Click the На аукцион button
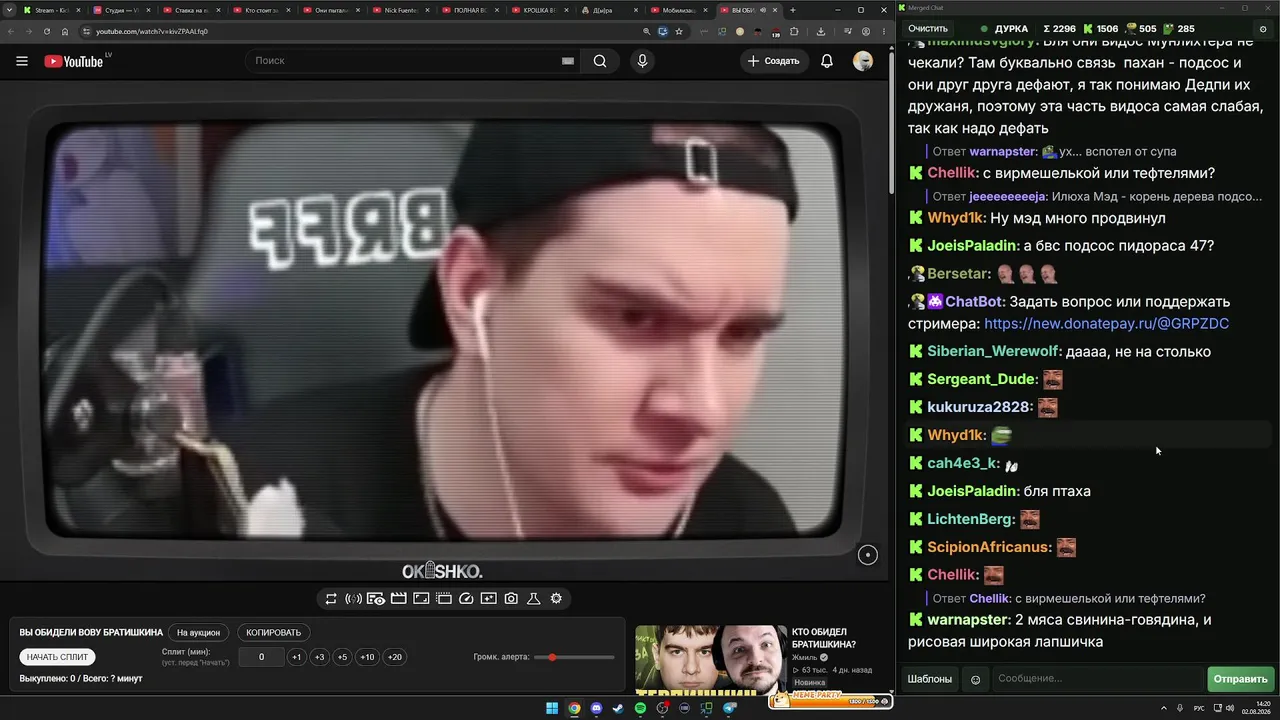Viewport: 1280px width, 720px height. [198, 633]
